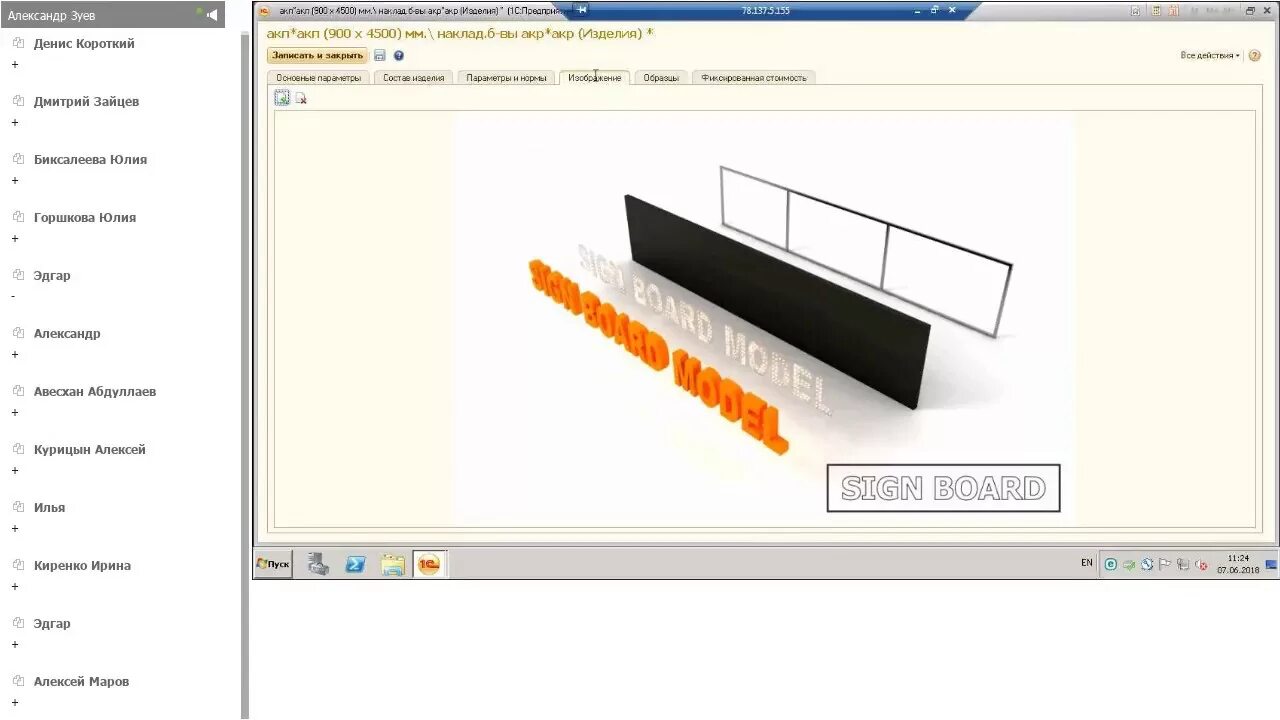Select the 1C Enterprise taskbar icon
Viewport: 1280px width, 720px height.
429,564
